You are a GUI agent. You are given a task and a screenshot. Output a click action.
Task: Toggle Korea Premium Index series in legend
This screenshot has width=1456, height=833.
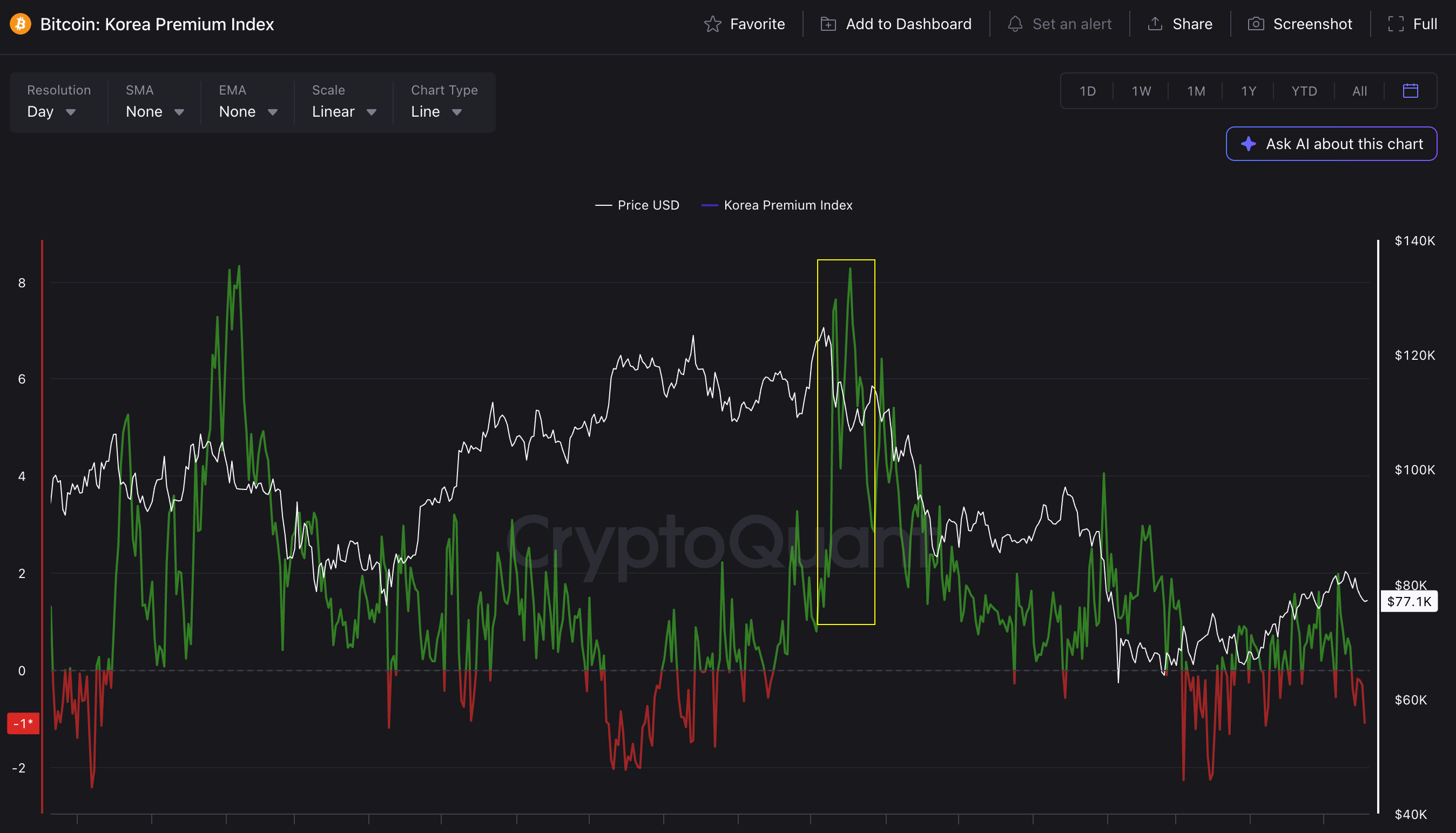pyautogui.click(x=777, y=205)
